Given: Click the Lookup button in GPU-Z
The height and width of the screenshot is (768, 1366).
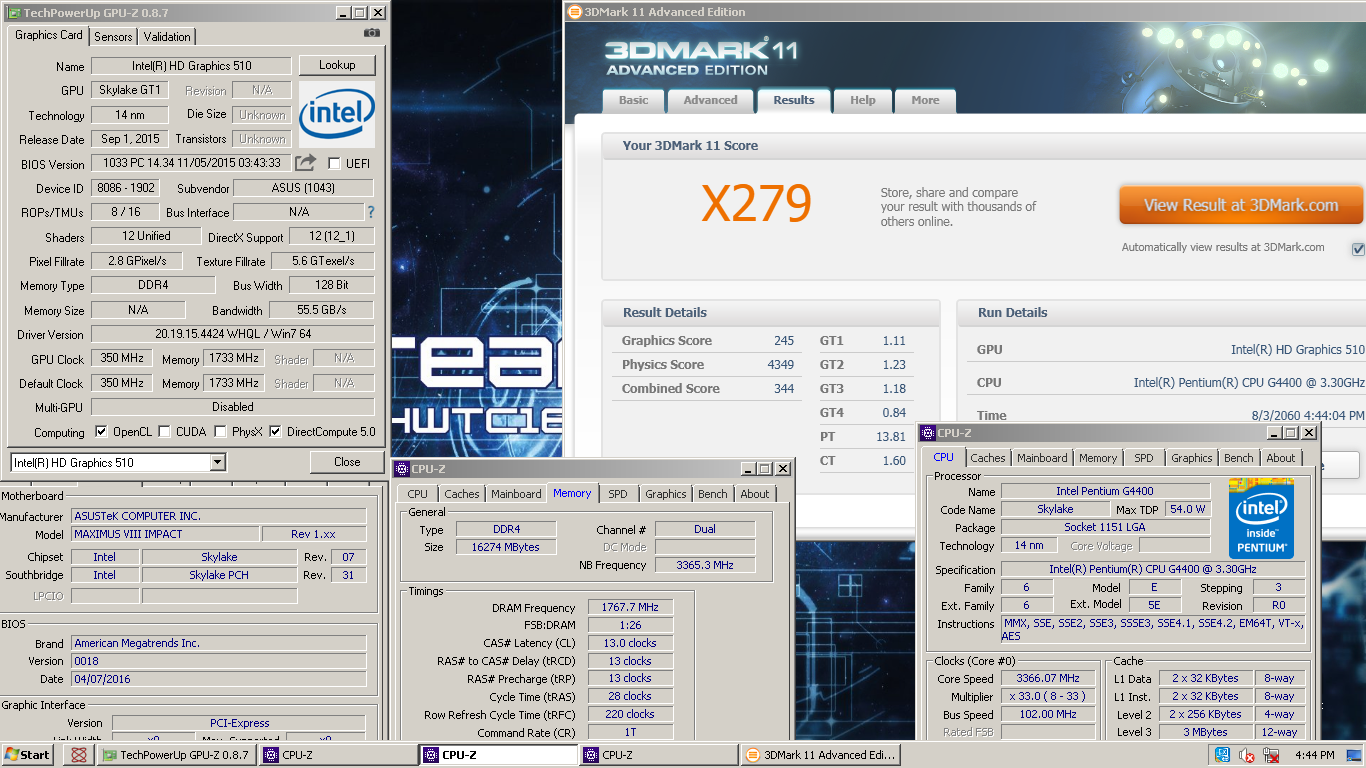Looking at the screenshot, I should click(337, 65).
